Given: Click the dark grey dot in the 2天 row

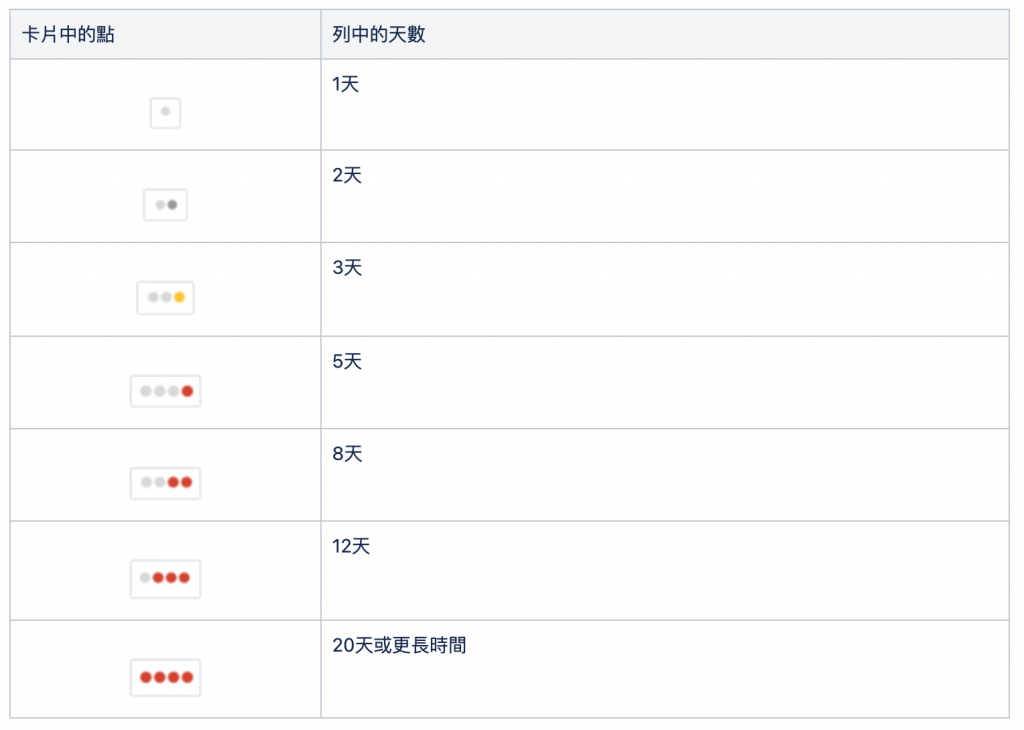Looking at the screenshot, I should (x=172, y=205).
